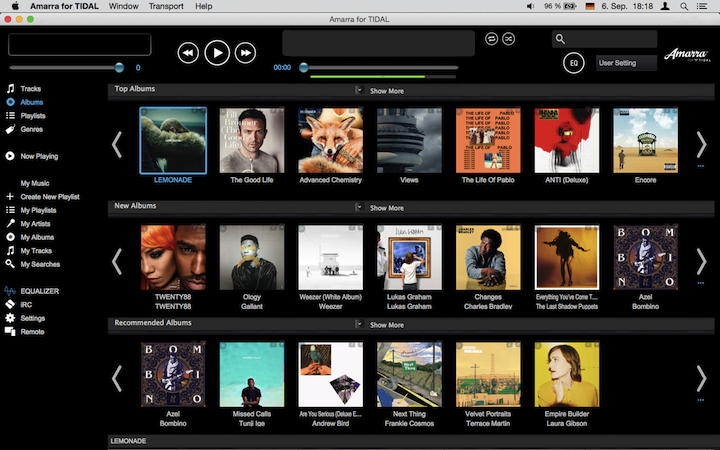Select The Good Life album cover
The width and height of the screenshot is (720, 450).
click(252, 141)
